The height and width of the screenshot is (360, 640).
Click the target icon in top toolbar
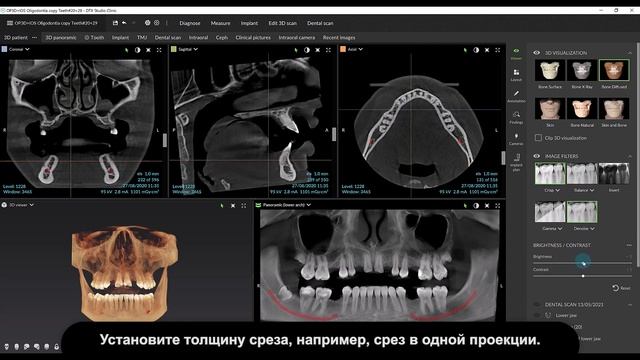pyautogui.click(x=147, y=23)
